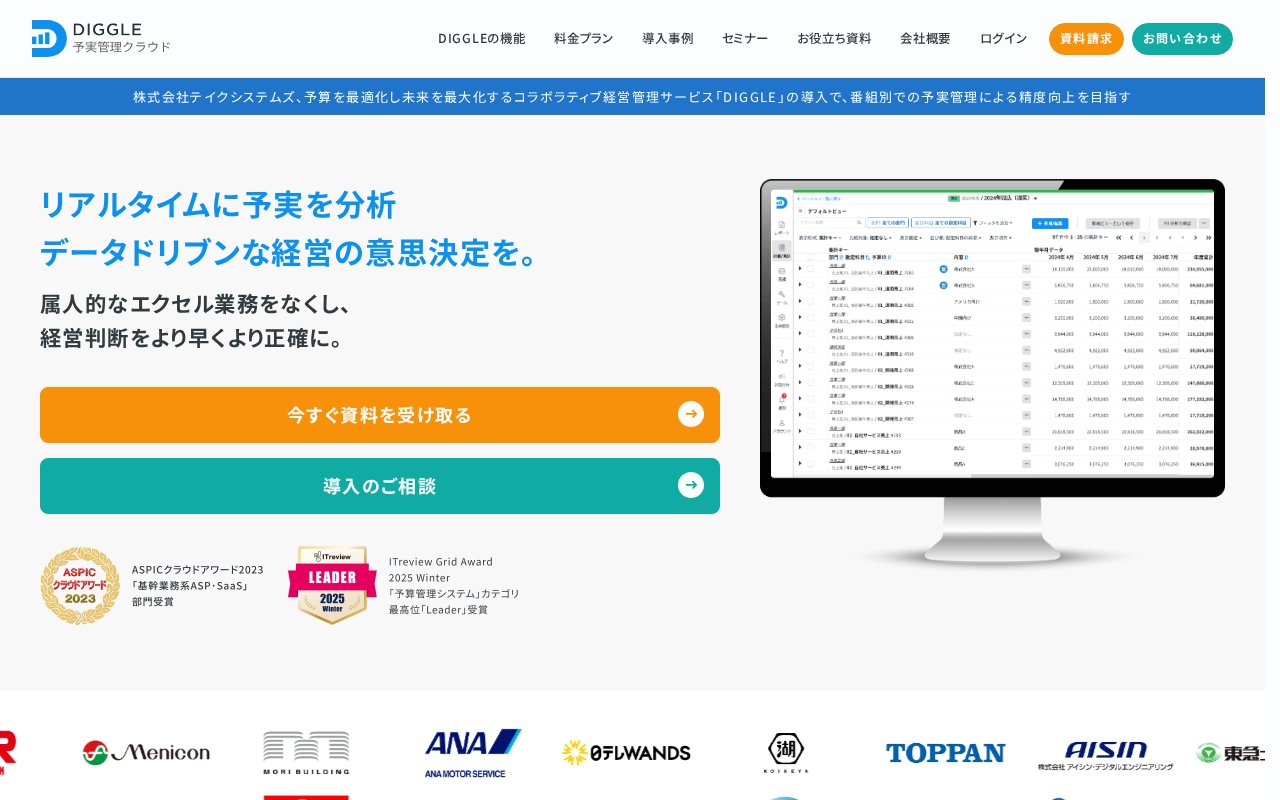This screenshot has height=800, width=1280.
Task: Click the AISIN logo
Action: pos(1105,755)
